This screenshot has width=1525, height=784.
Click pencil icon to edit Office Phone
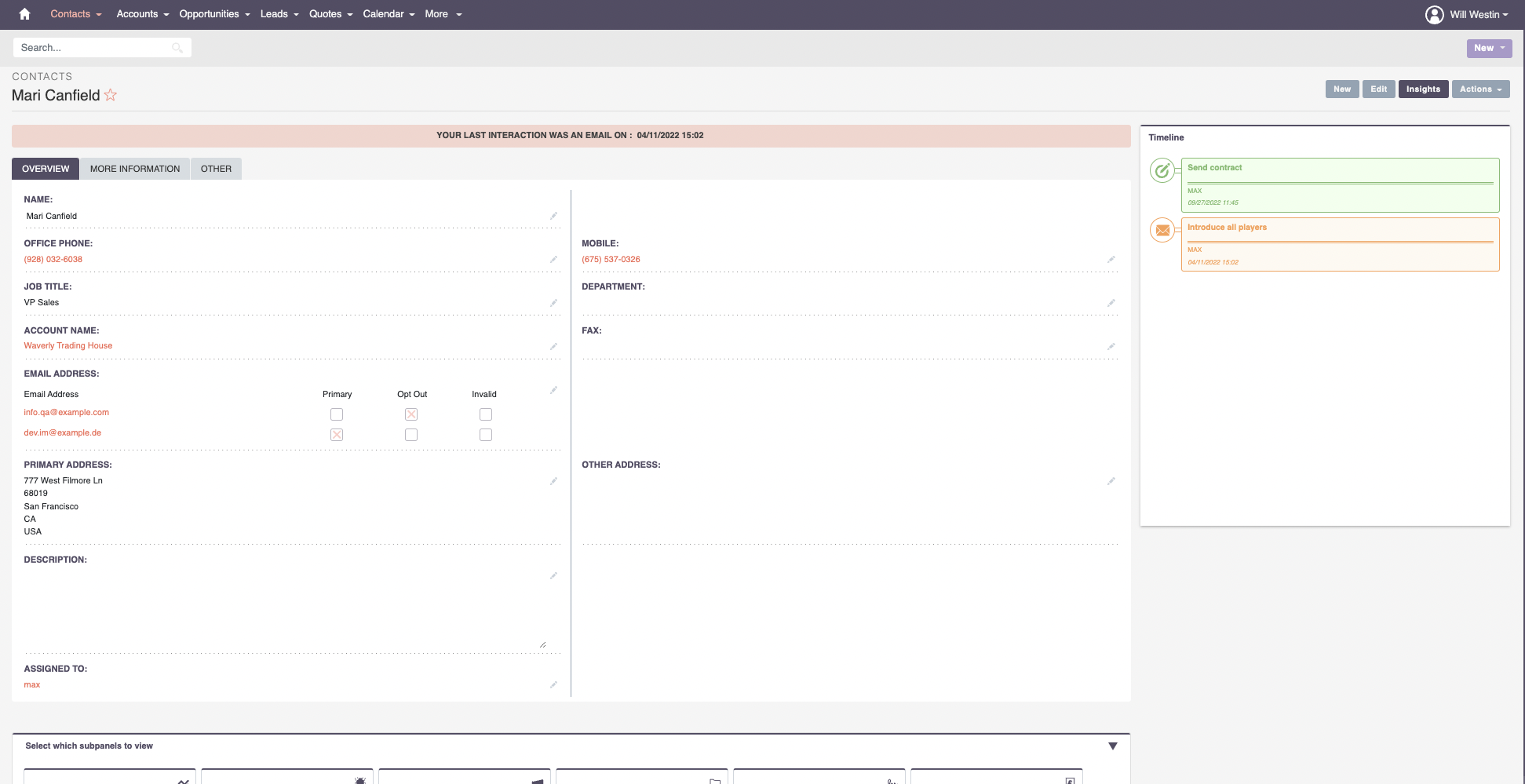[553, 259]
